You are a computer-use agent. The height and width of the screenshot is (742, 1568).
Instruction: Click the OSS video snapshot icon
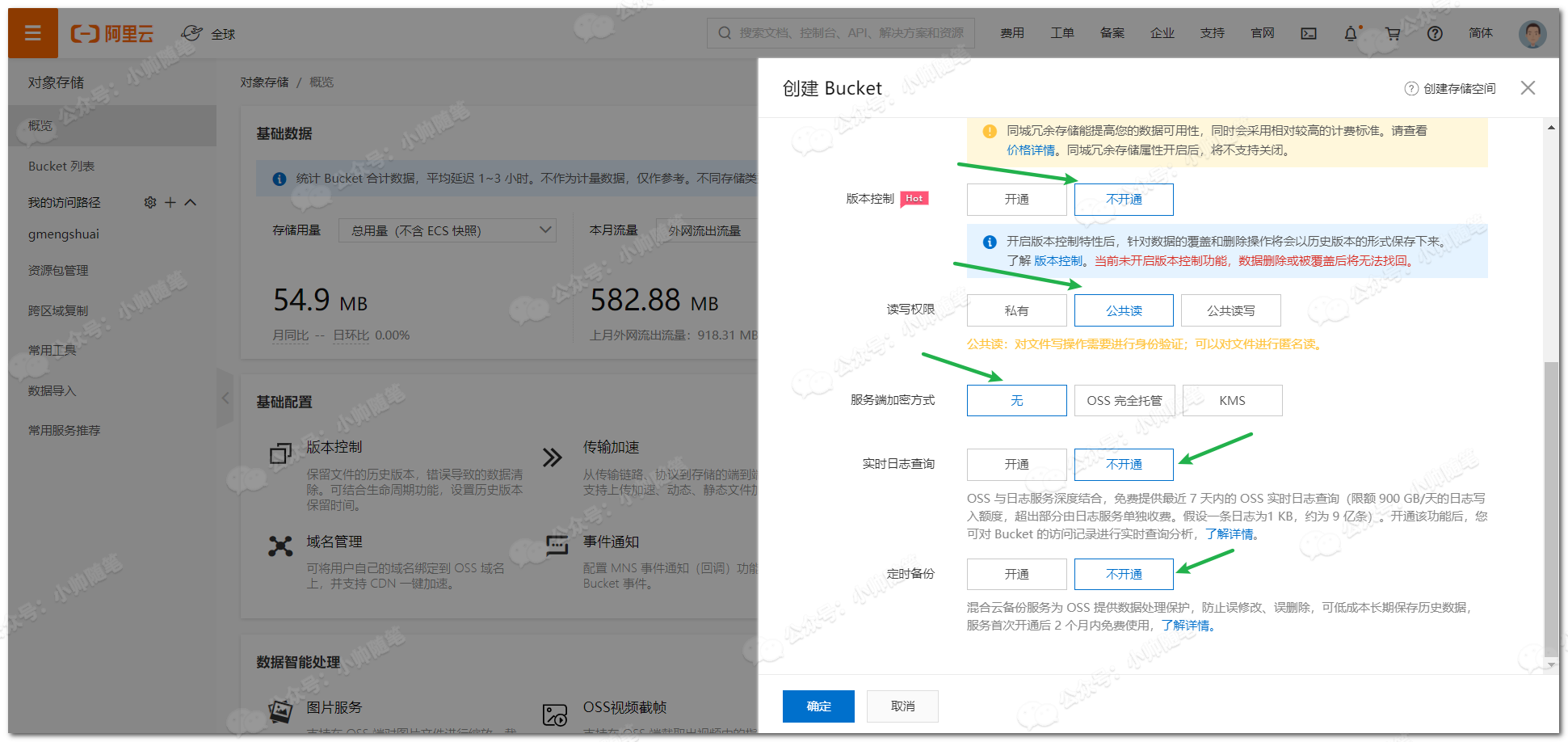click(555, 715)
